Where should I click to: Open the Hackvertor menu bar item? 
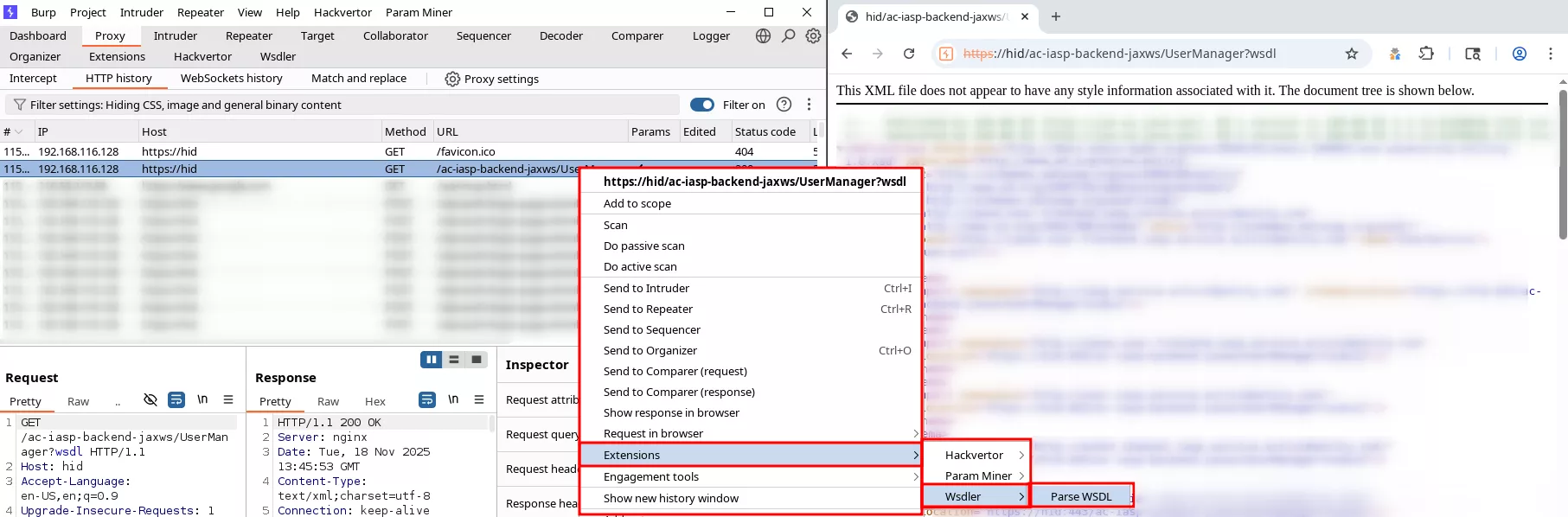(342, 12)
